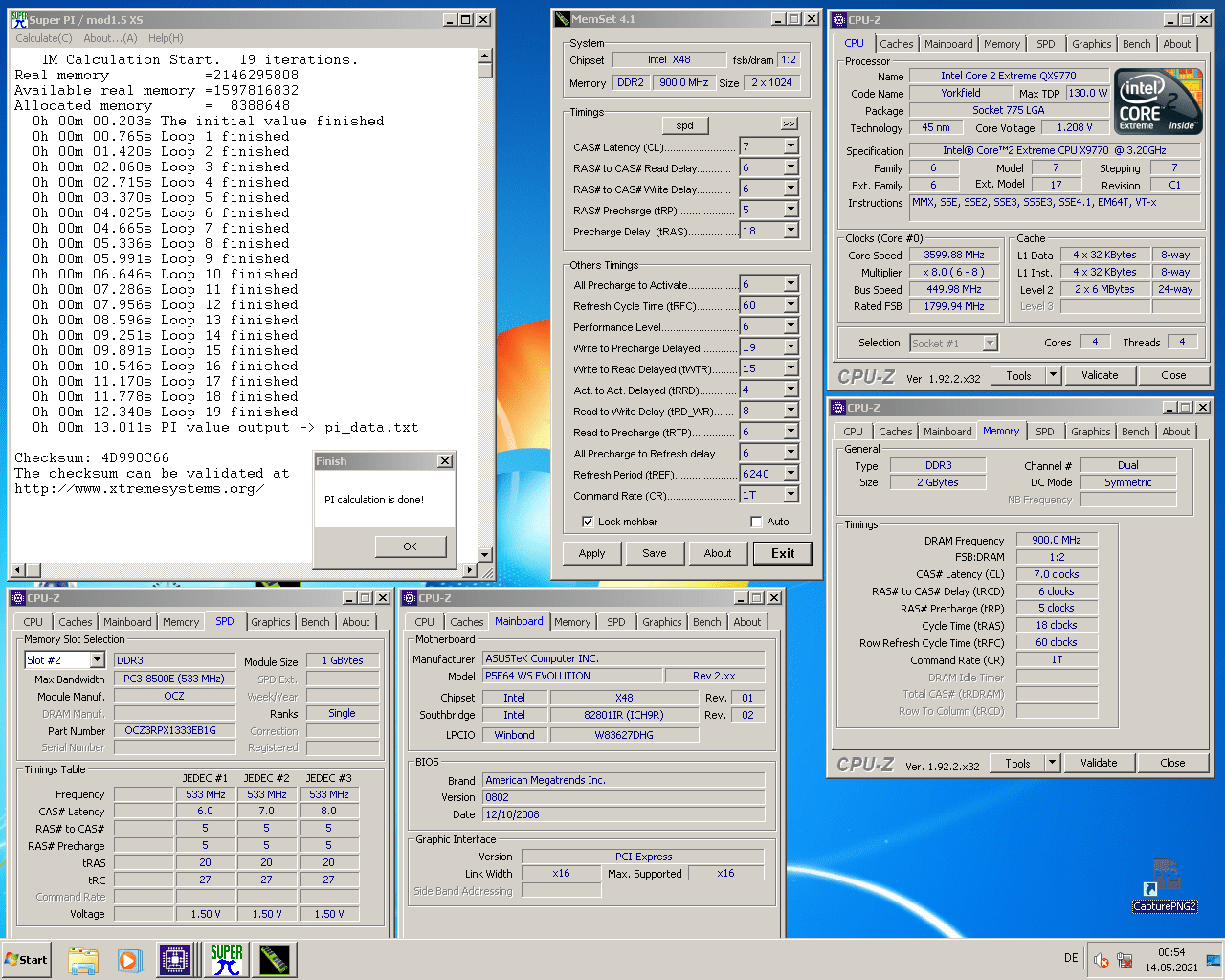
Task: Open Write to Precharge Delayed dropdown
Action: 791,347
